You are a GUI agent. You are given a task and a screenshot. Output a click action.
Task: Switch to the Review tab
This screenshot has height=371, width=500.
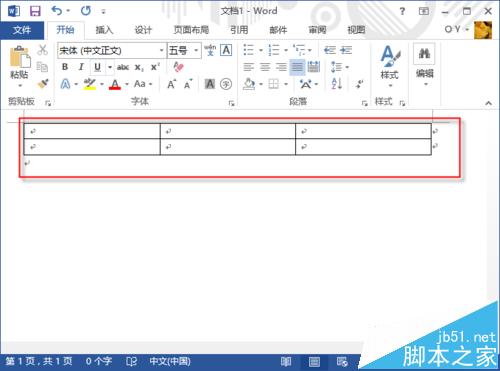[317, 30]
